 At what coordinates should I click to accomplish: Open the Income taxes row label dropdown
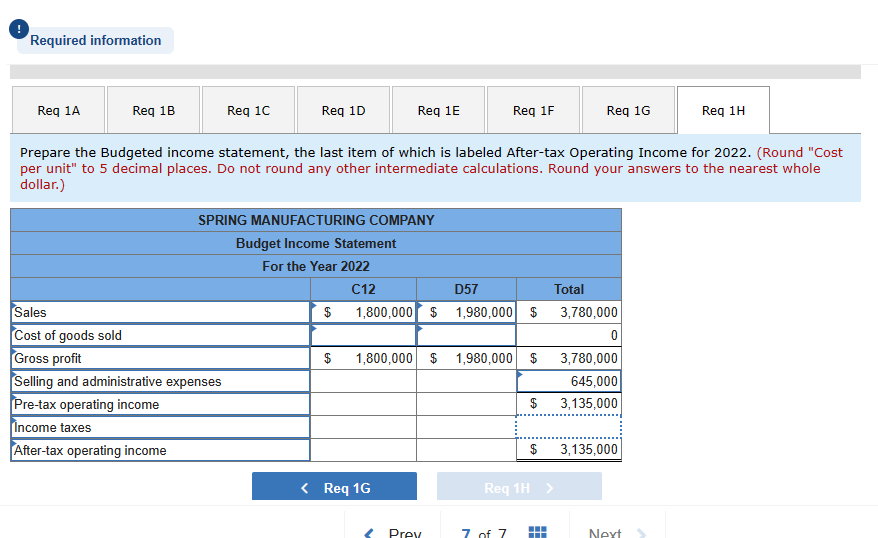coord(160,427)
